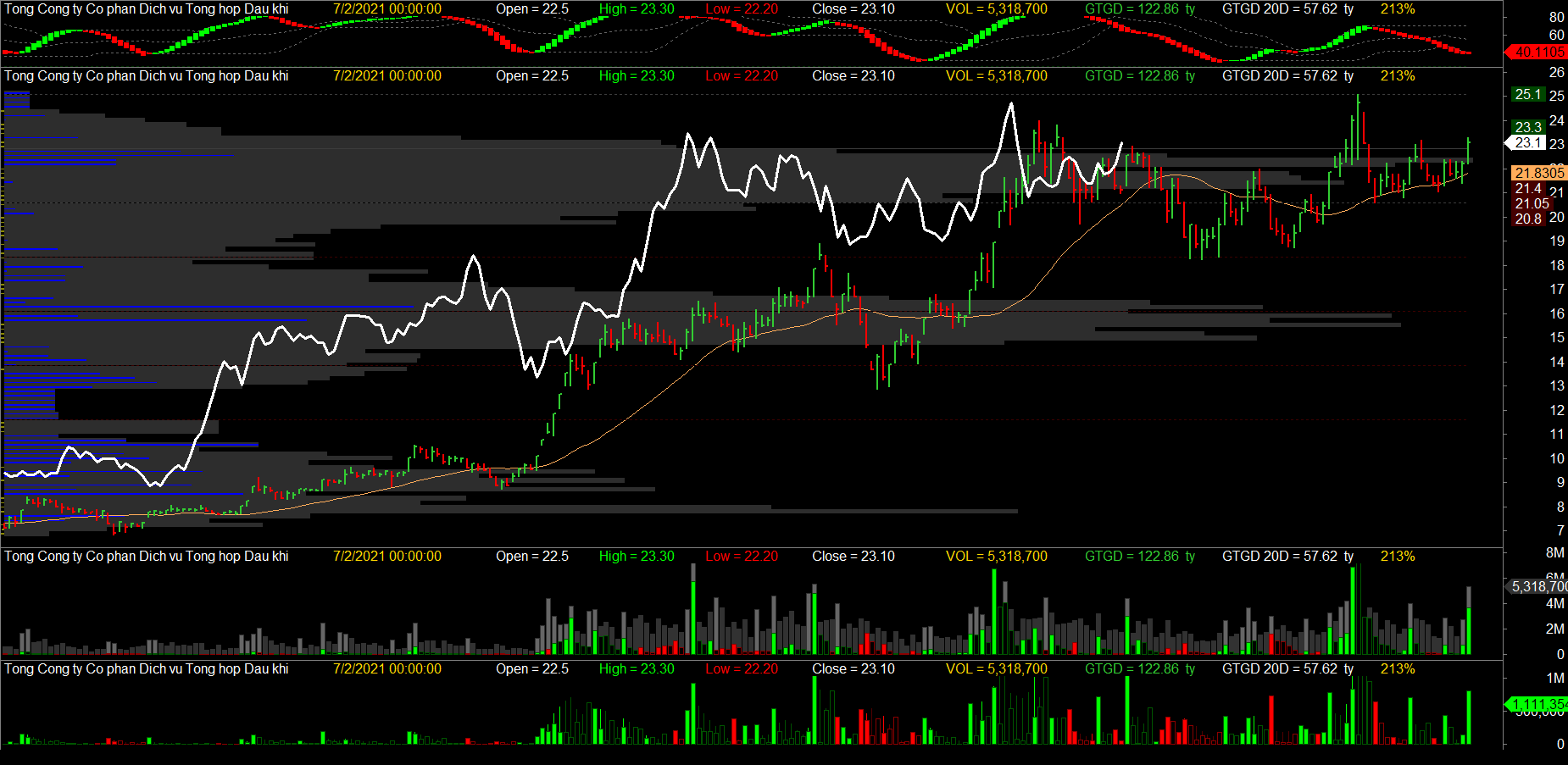Click the 8M tick on volume axis
The image size is (1568, 765).
click(1554, 552)
